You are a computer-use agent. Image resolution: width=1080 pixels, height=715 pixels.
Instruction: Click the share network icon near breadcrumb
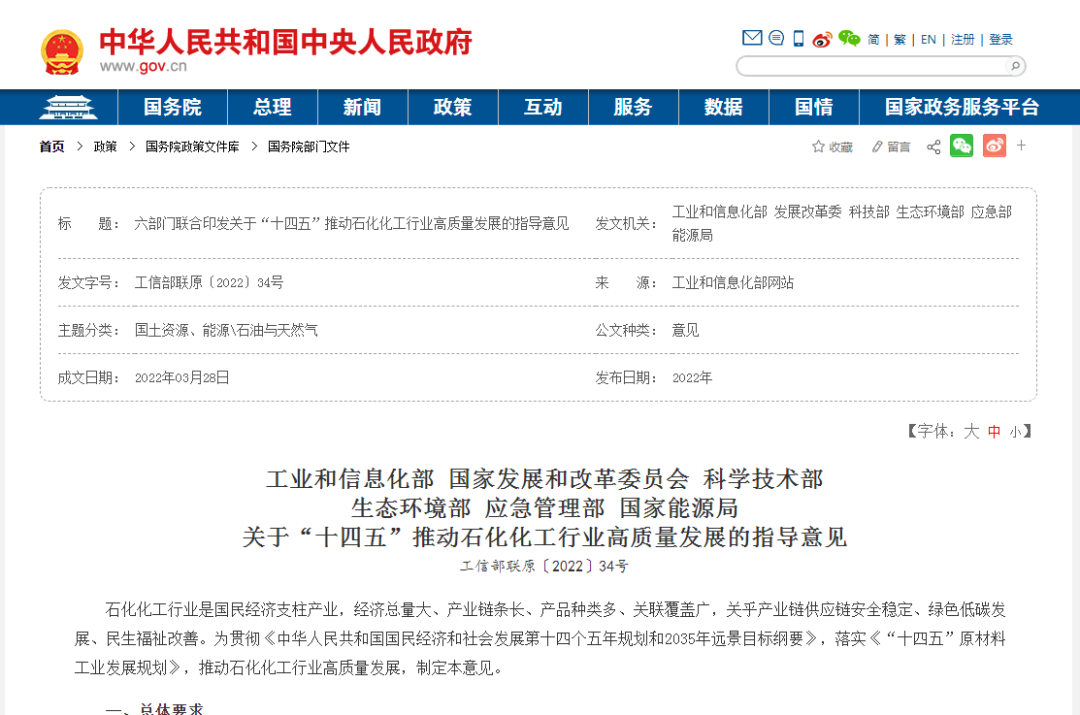tap(933, 146)
